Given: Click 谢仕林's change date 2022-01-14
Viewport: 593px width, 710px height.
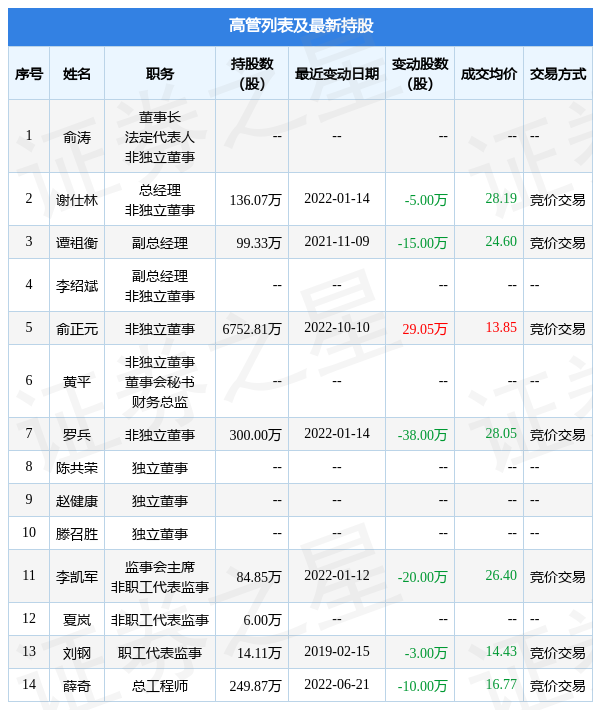Looking at the screenshot, I should coord(337,198).
